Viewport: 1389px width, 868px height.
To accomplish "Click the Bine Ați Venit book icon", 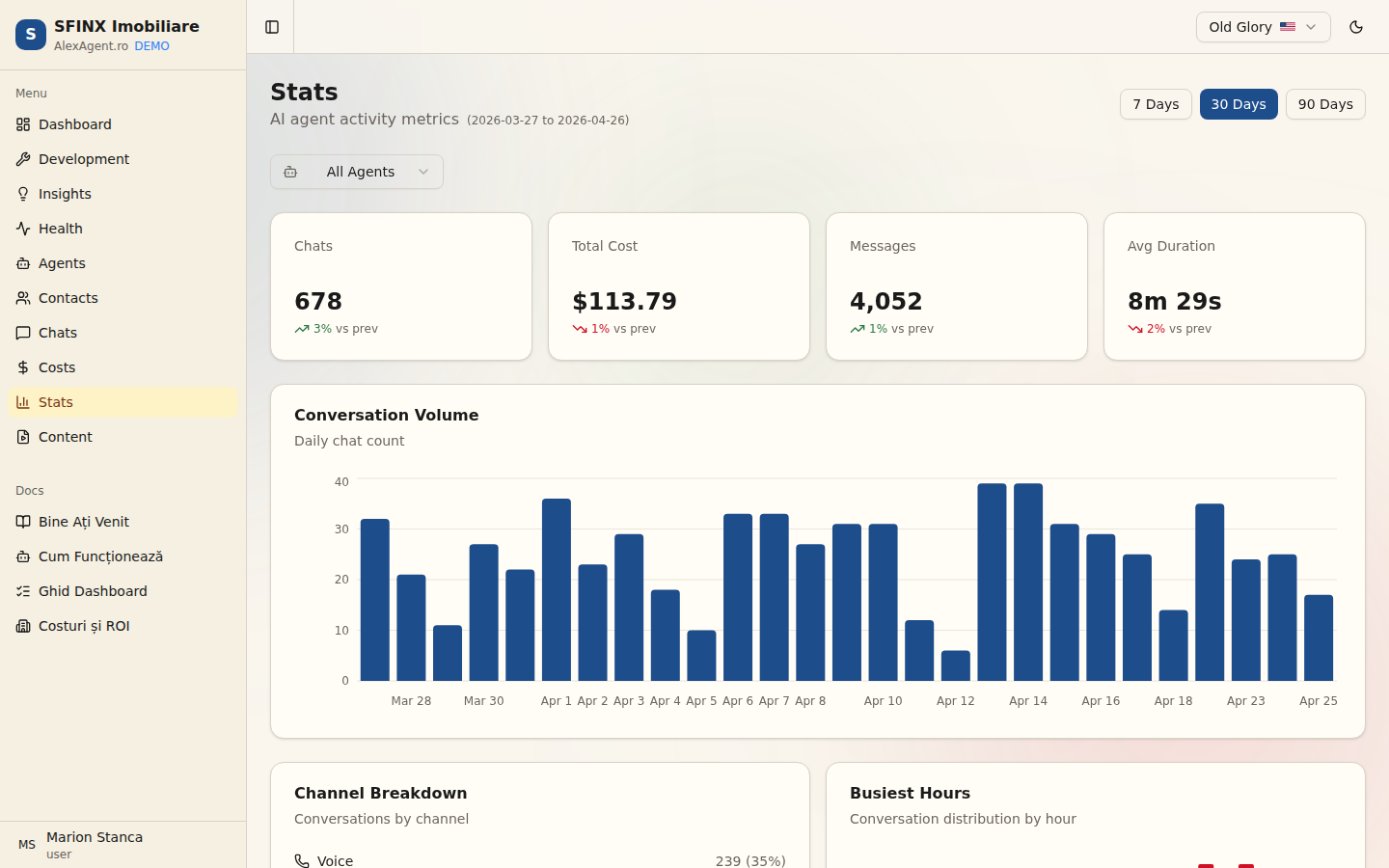I will click(x=23, y=522).
